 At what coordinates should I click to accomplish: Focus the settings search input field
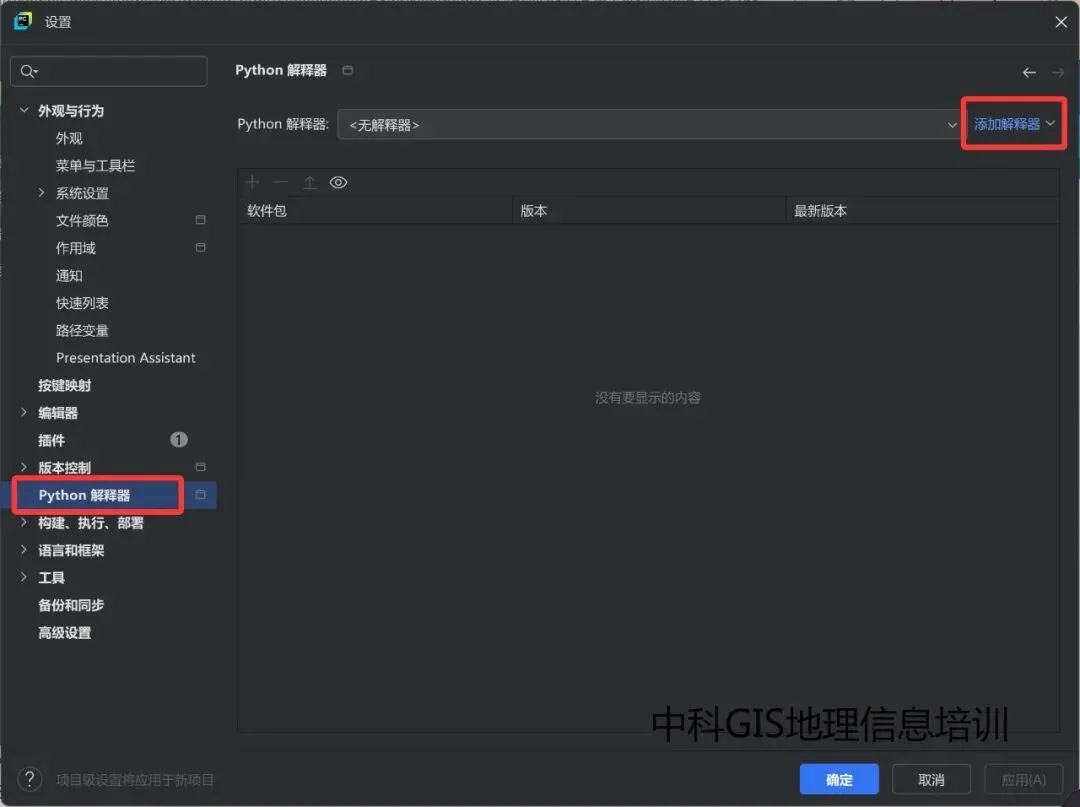coord(109,71)
